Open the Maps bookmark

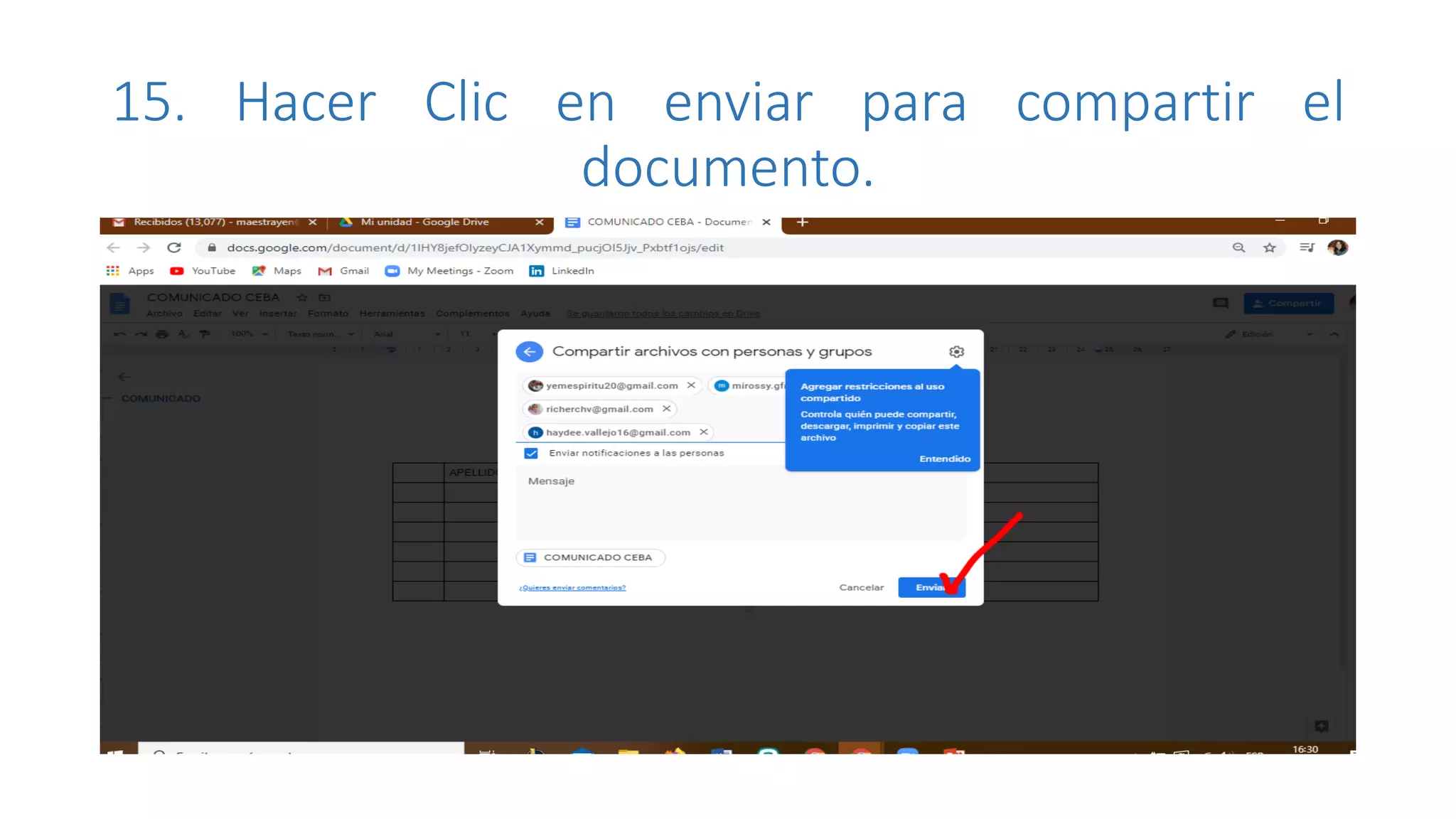[277, 271]
